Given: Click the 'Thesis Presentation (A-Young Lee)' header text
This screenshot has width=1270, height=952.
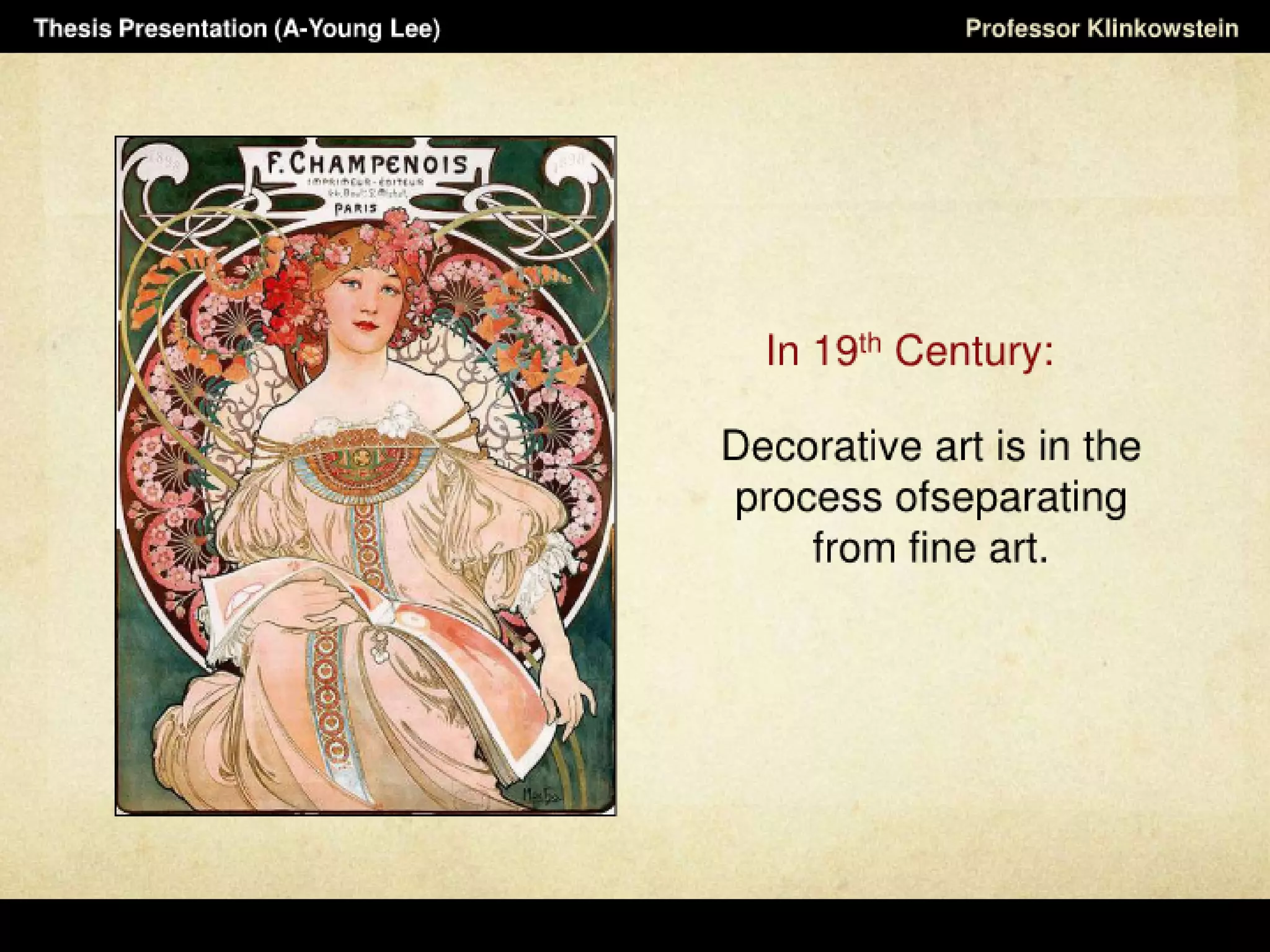Looking at the screenshot, I should (237, 29).
